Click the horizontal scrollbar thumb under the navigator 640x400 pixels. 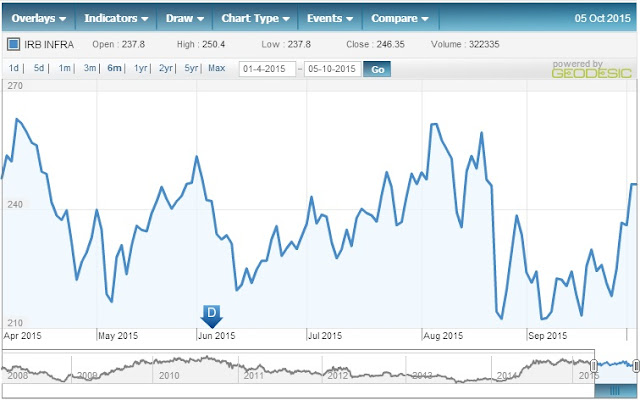[x=615, y=391]
